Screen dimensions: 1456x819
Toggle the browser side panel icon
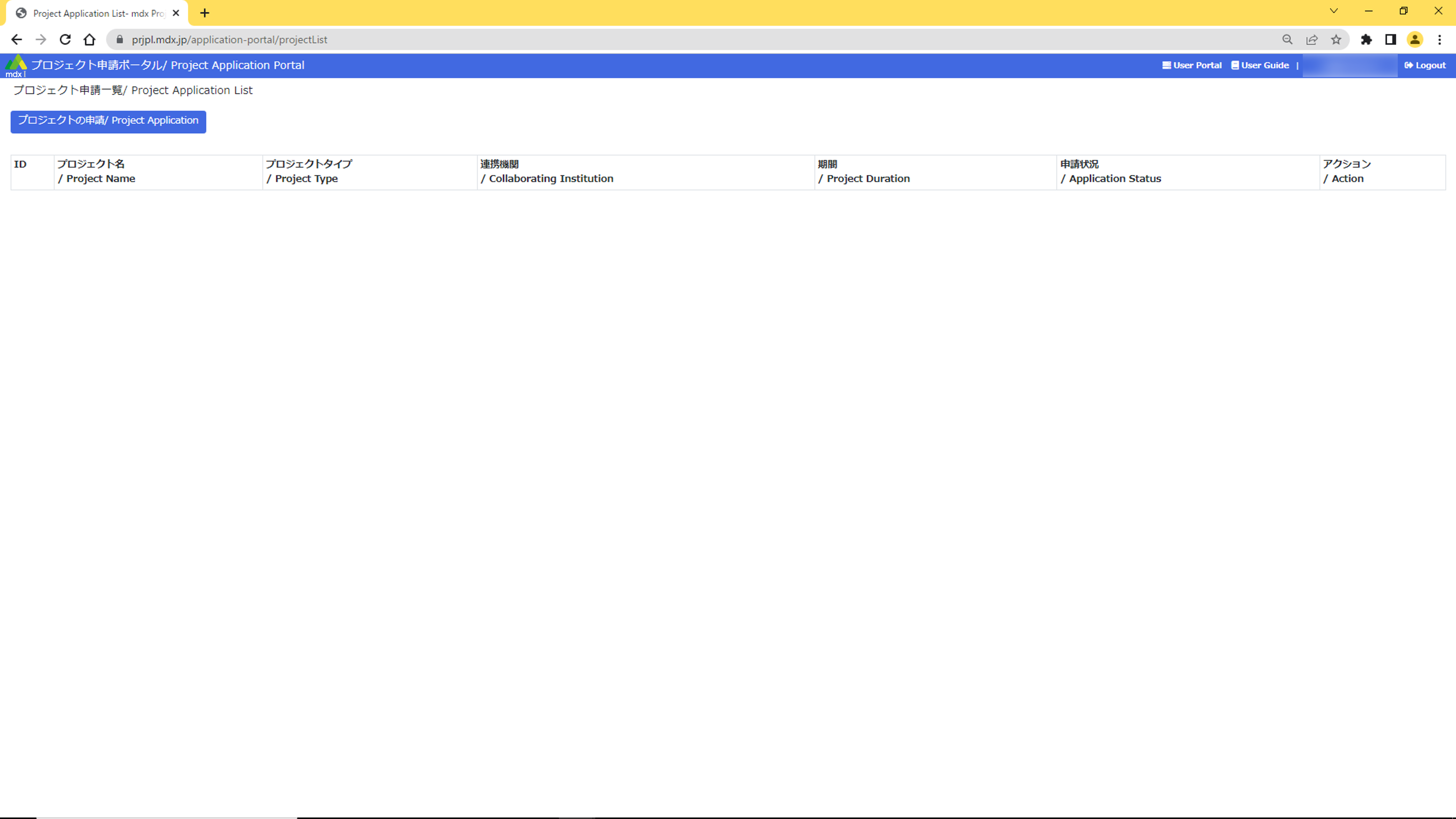pyautogui.click(x=1390, y=40)
